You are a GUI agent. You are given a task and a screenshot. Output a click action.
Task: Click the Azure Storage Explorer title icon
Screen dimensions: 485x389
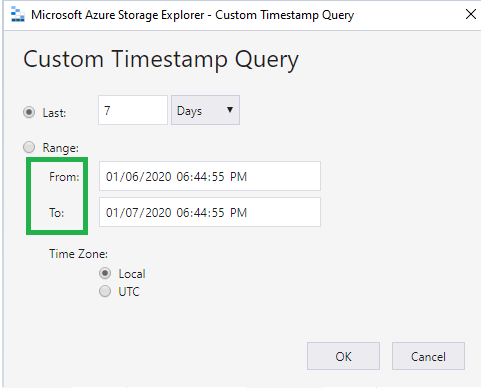18,15
